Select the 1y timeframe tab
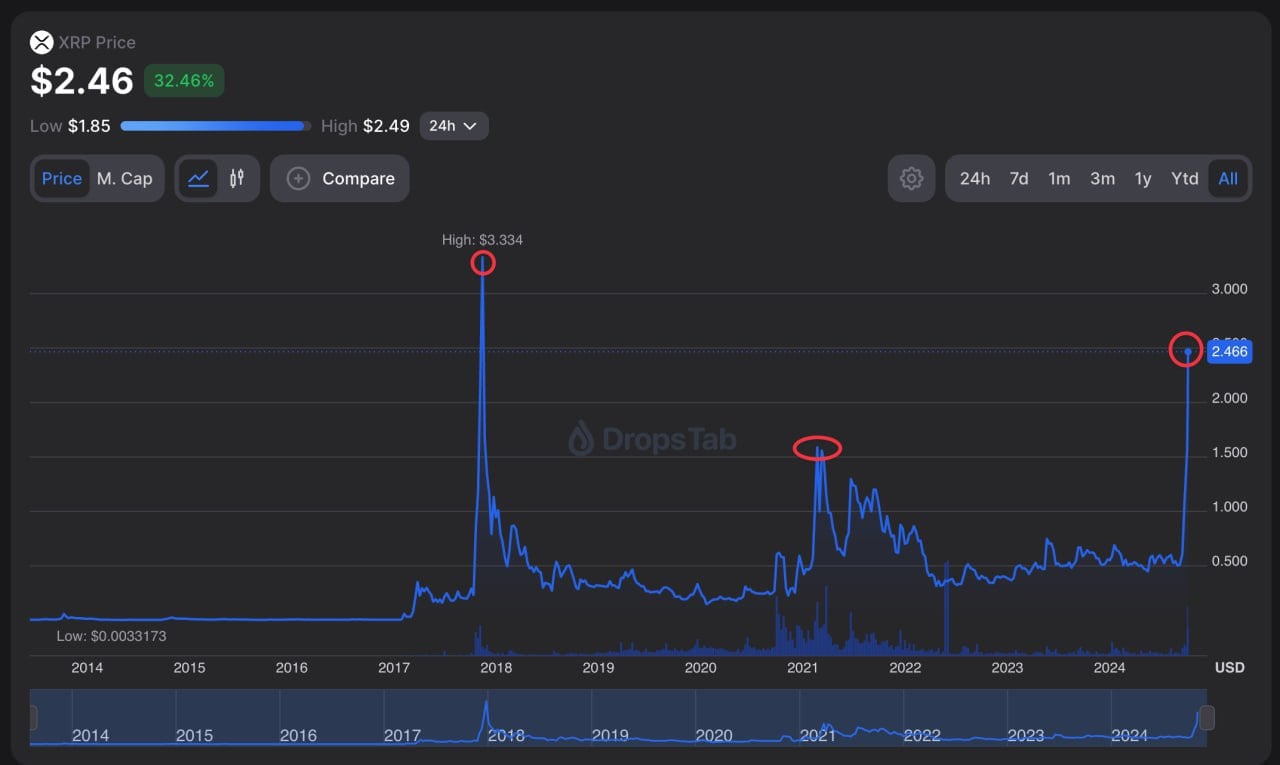The width and height of the screenshot is (1280, 765). [x=1143, y=179]
